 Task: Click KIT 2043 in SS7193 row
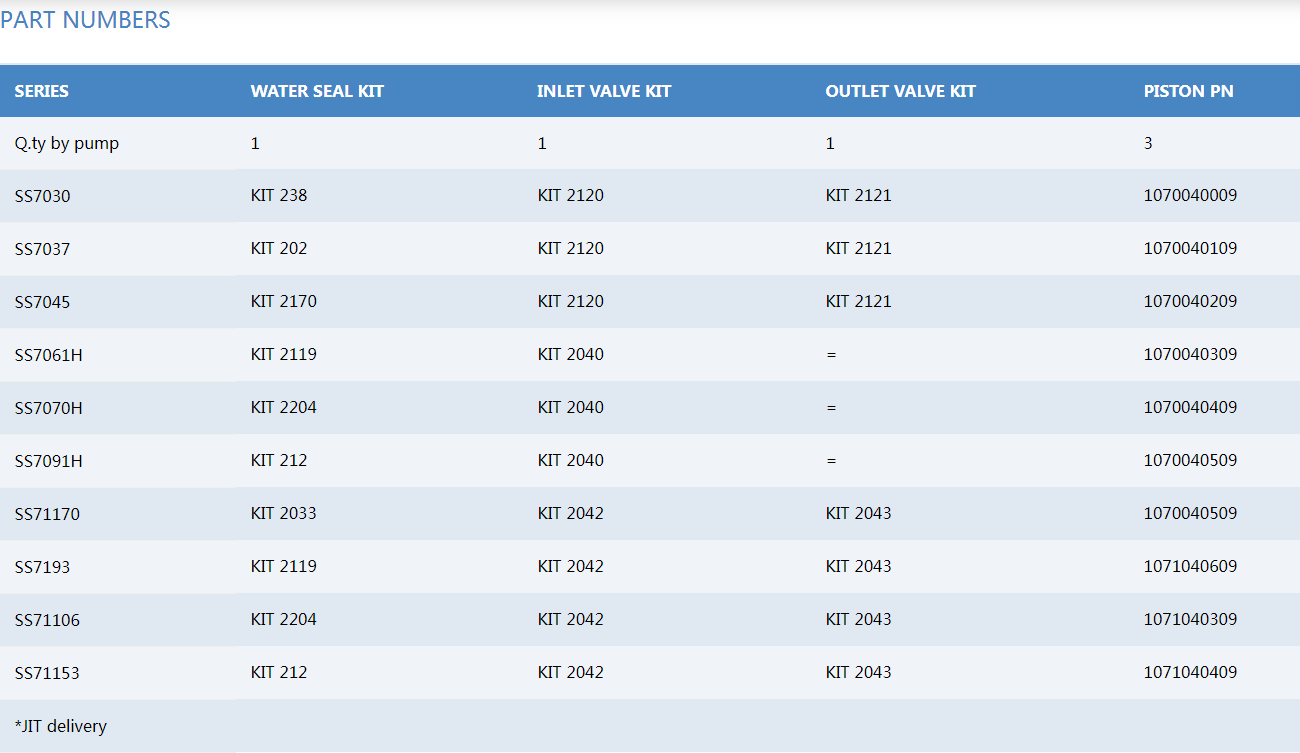click(x=858, y=566)
